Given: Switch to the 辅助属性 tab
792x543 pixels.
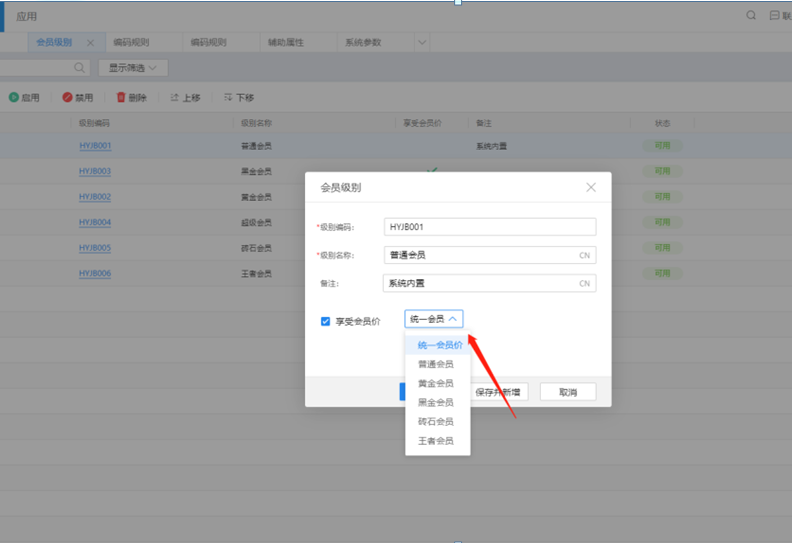Looking at the screenshot, I should click(285, 43).
